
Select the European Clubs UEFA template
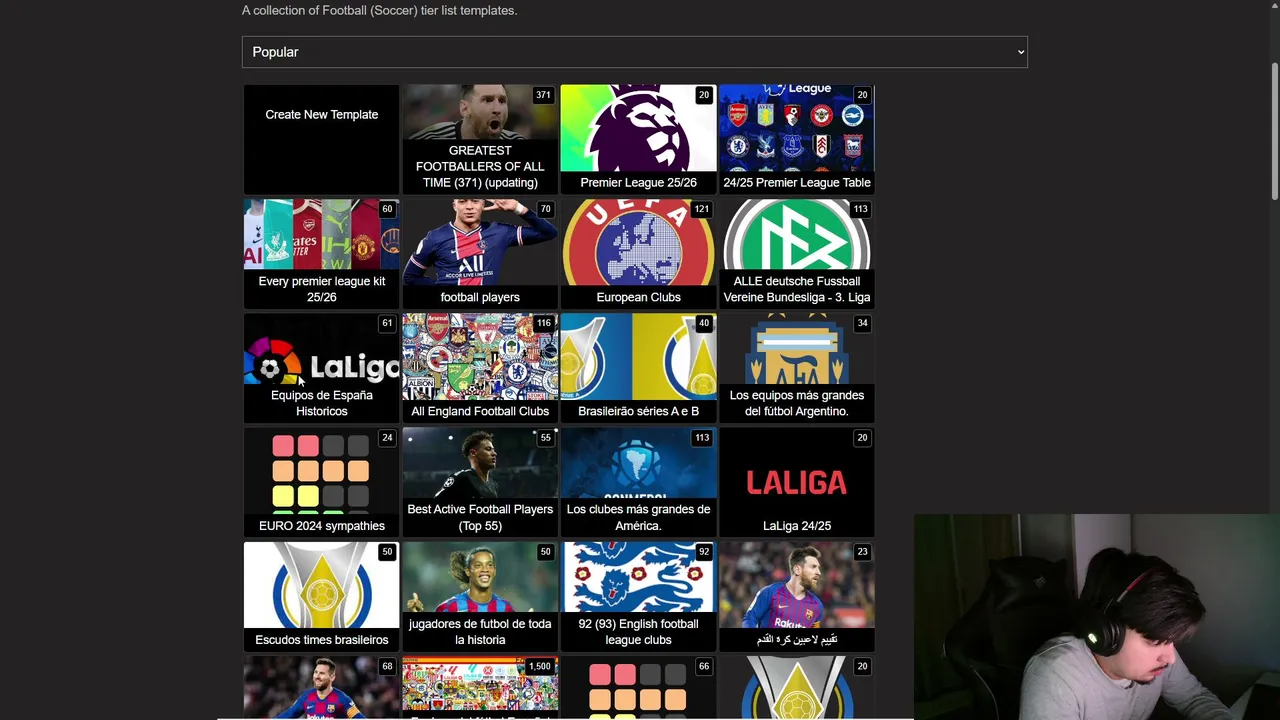(x=638, y=254)
